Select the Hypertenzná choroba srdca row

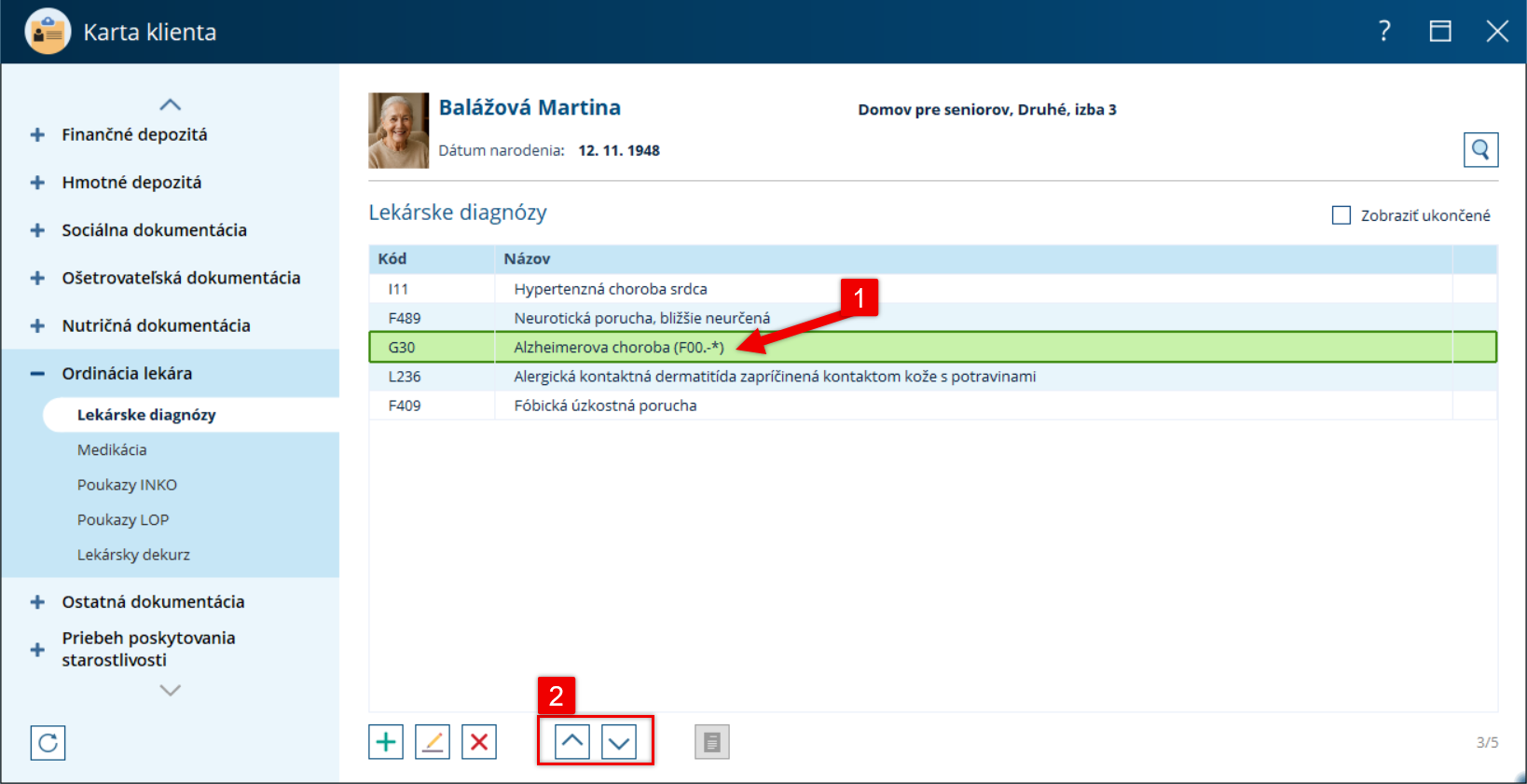933,289
